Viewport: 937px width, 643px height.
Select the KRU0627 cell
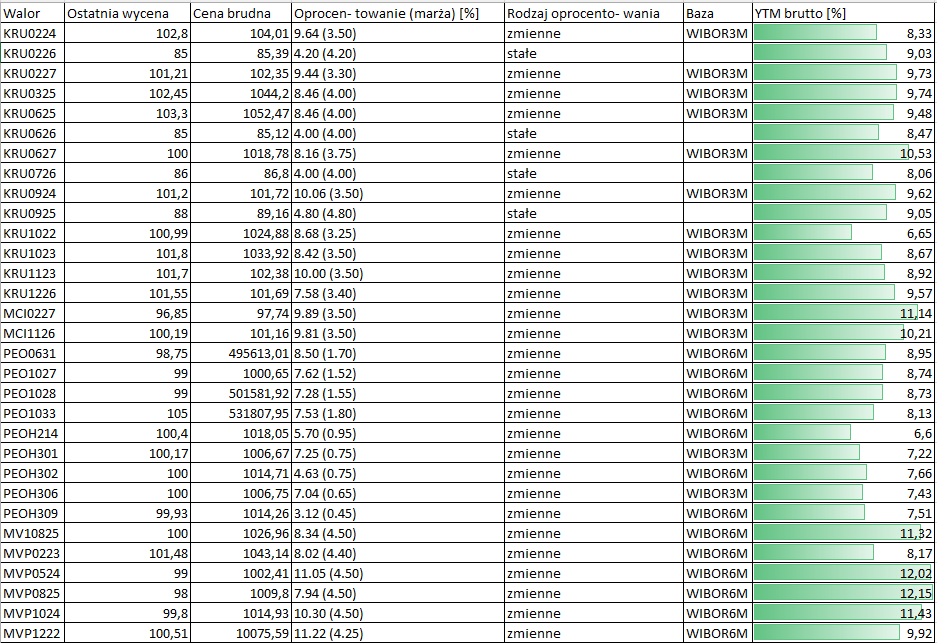click(x=32, y=154)
